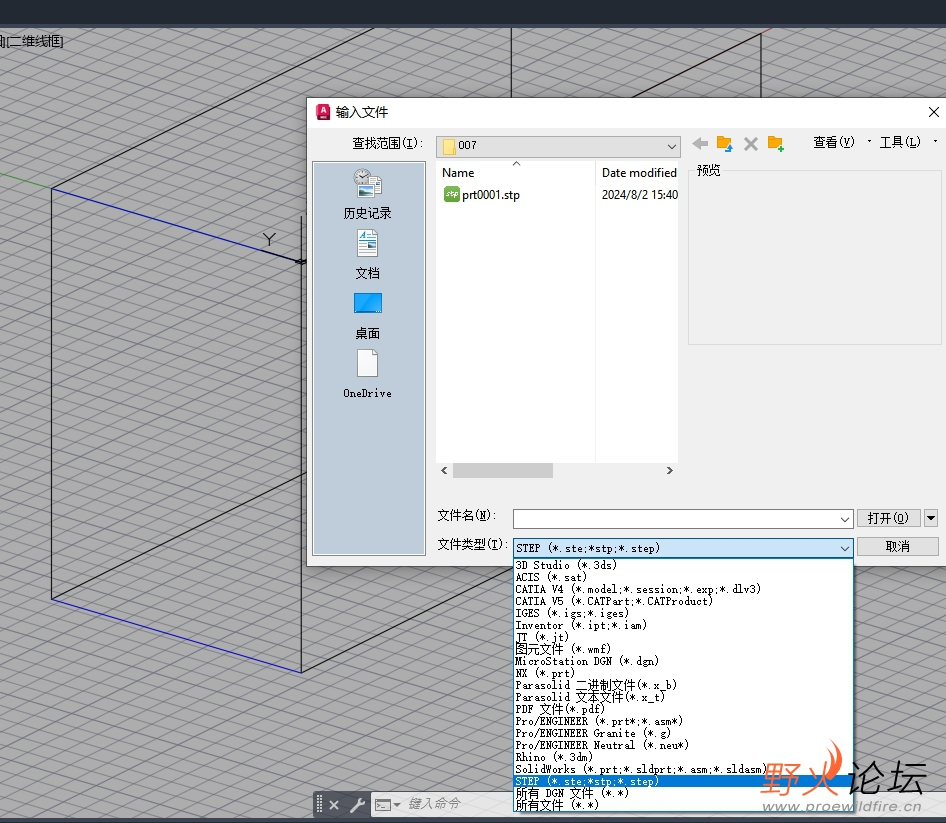Open the arrow beside 打开 button
The image size is (946, 823).
click(931, 518)
